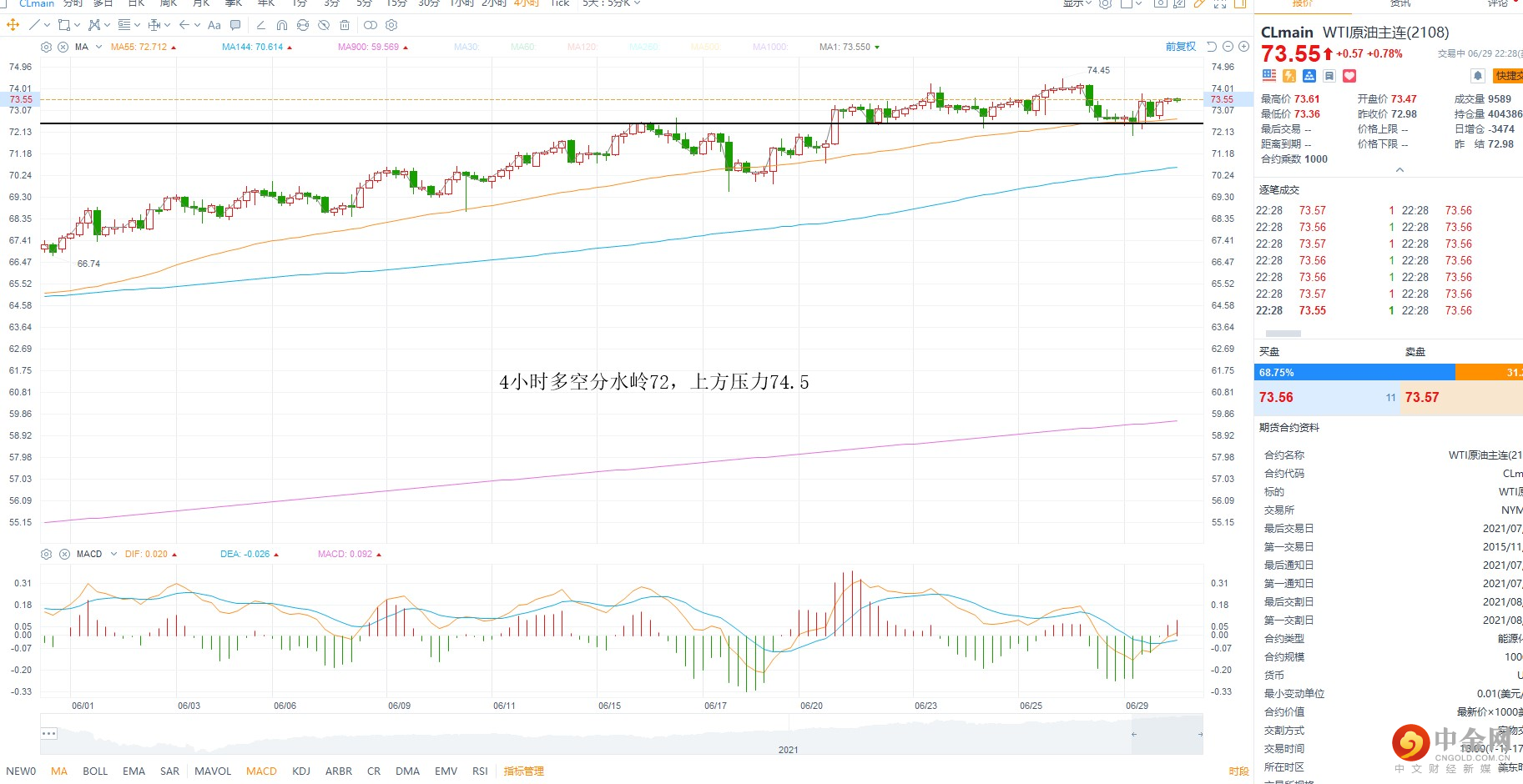The height and width of the screenshot is (784, 1523).
Task: Click the comment bubble annotation tool
Action: 235,25
